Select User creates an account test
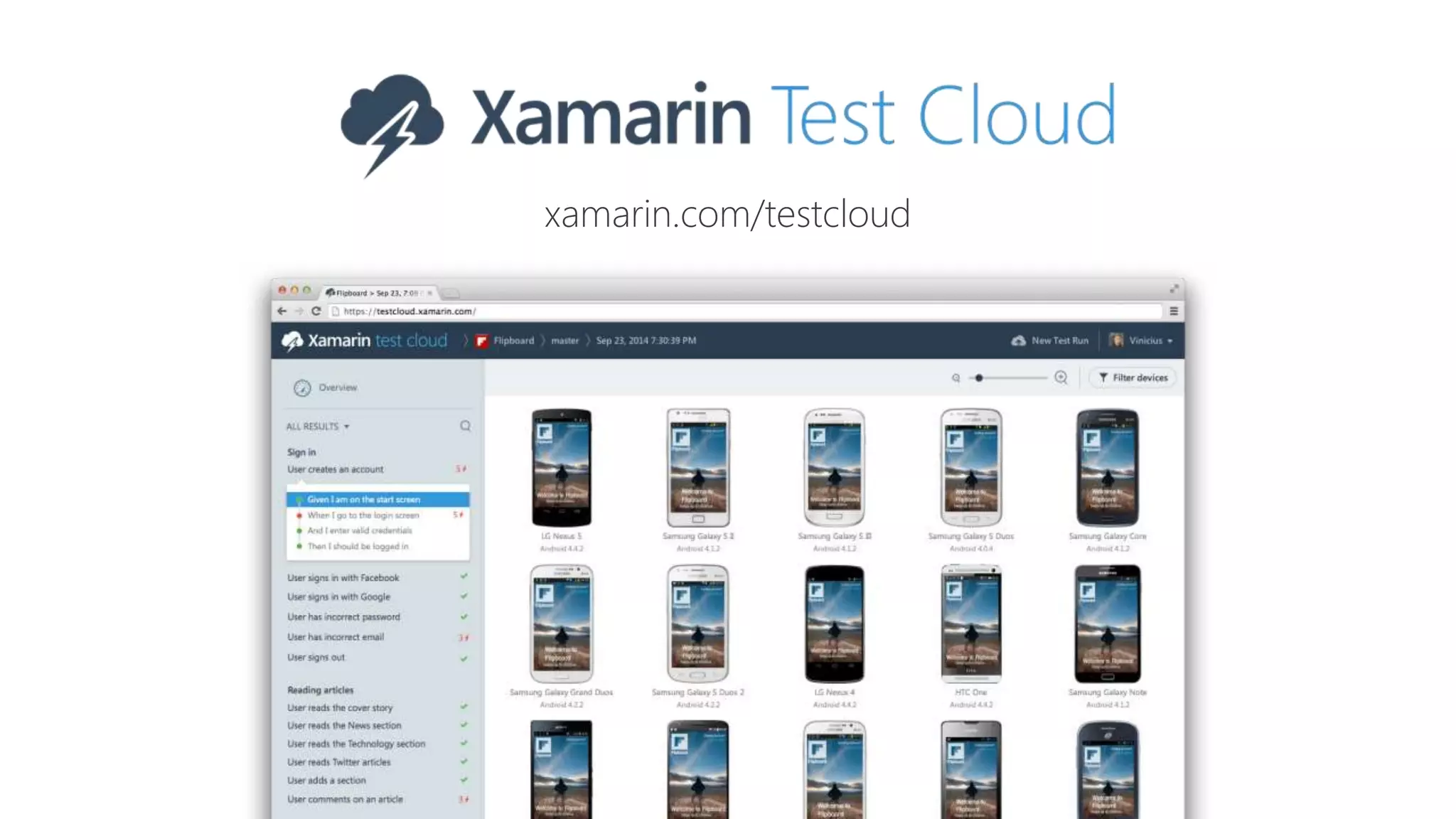 336,469
